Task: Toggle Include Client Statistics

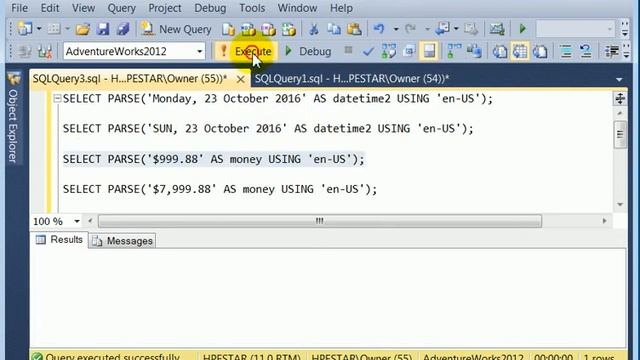Action: [474, 51]
